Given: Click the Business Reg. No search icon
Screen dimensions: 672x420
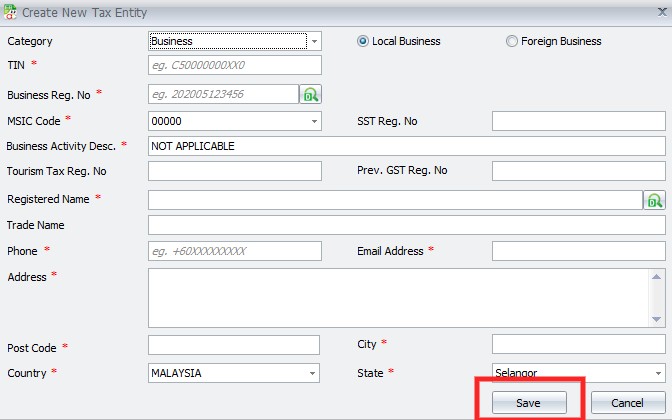Looking at the screenshot, I should pos(311,94).
